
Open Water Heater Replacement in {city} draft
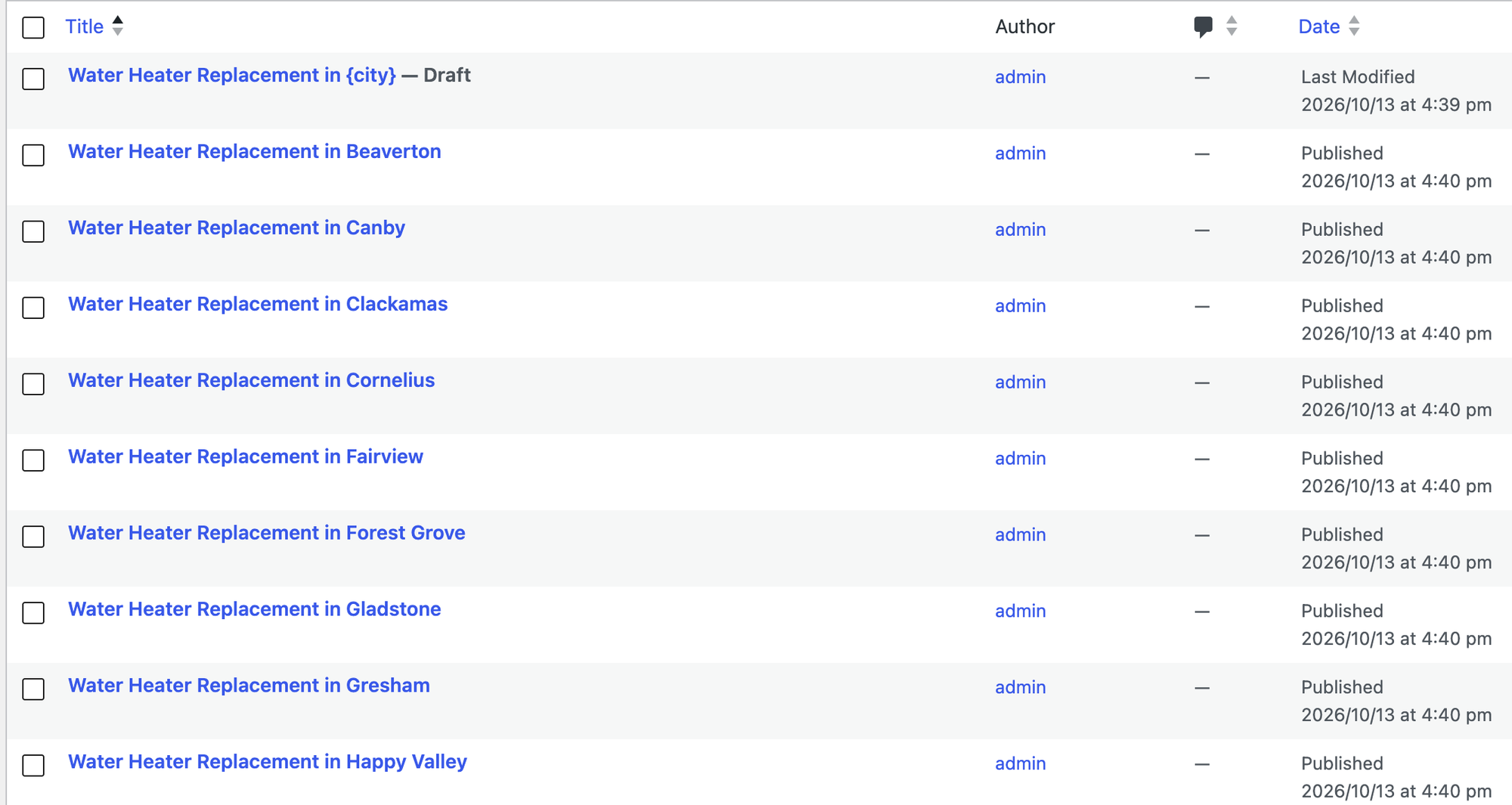[x=232, y=76]
